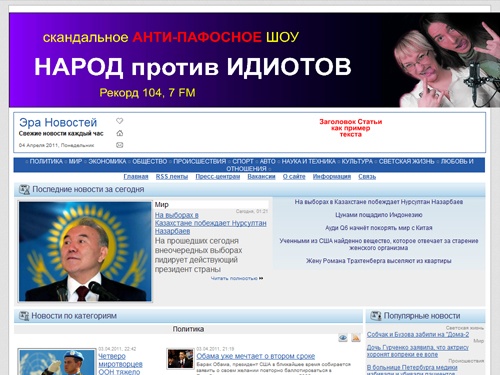
Task: Open the Связь link
Action: 367,176
